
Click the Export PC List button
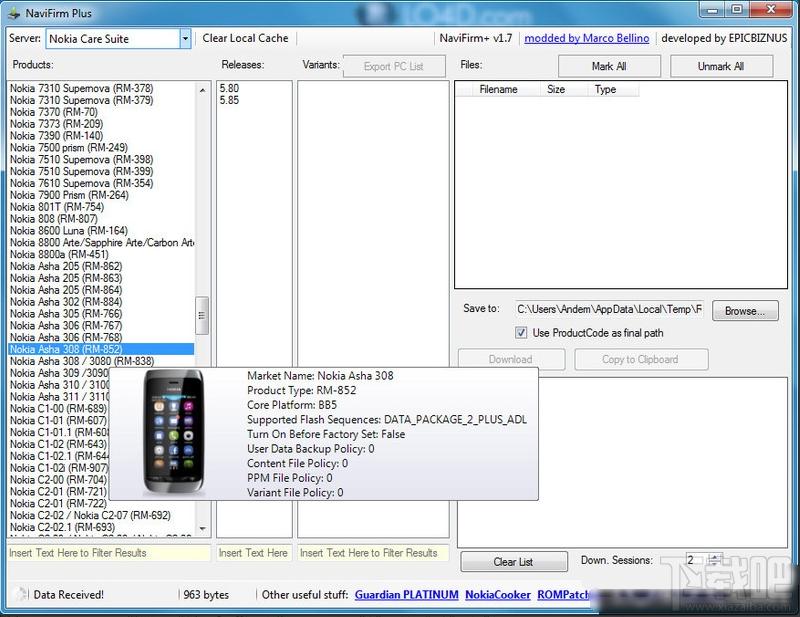point(394,66)
